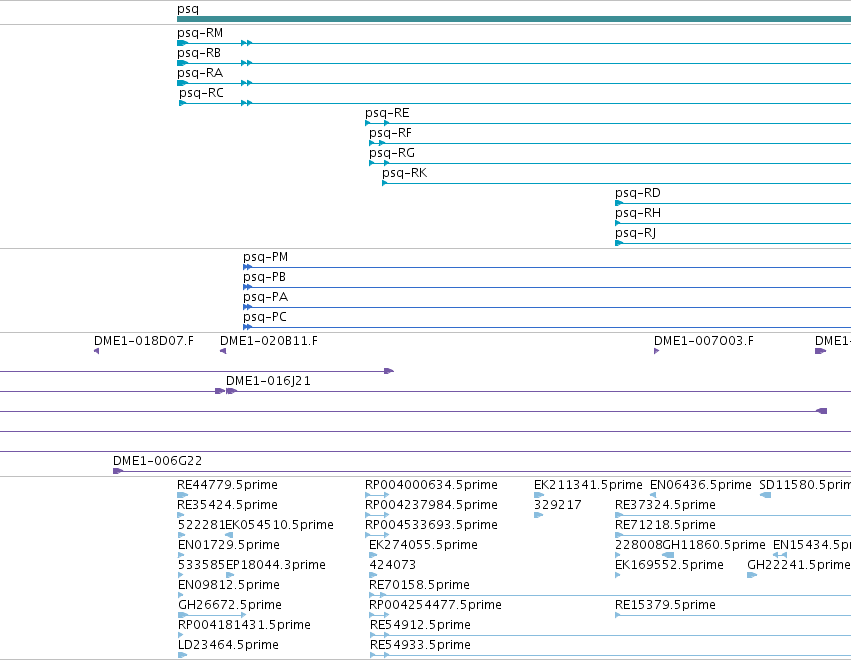Select EST RE37324.5prime

pos(665,505)
